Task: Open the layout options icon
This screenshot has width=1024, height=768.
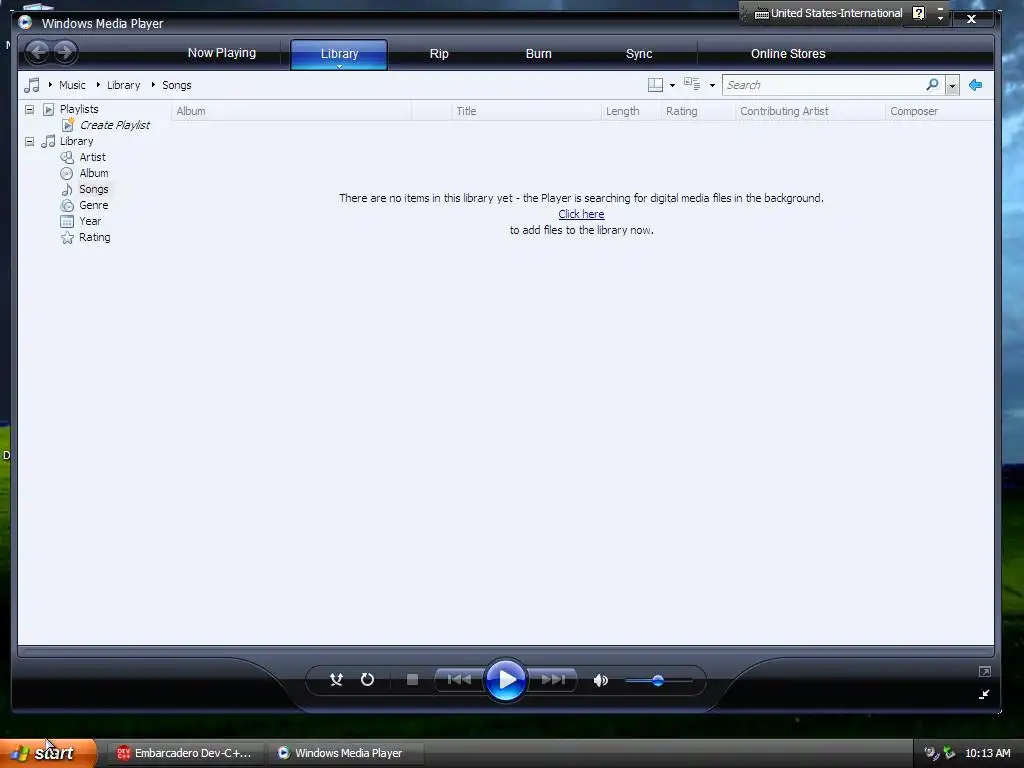Action: tap(655, 85)
